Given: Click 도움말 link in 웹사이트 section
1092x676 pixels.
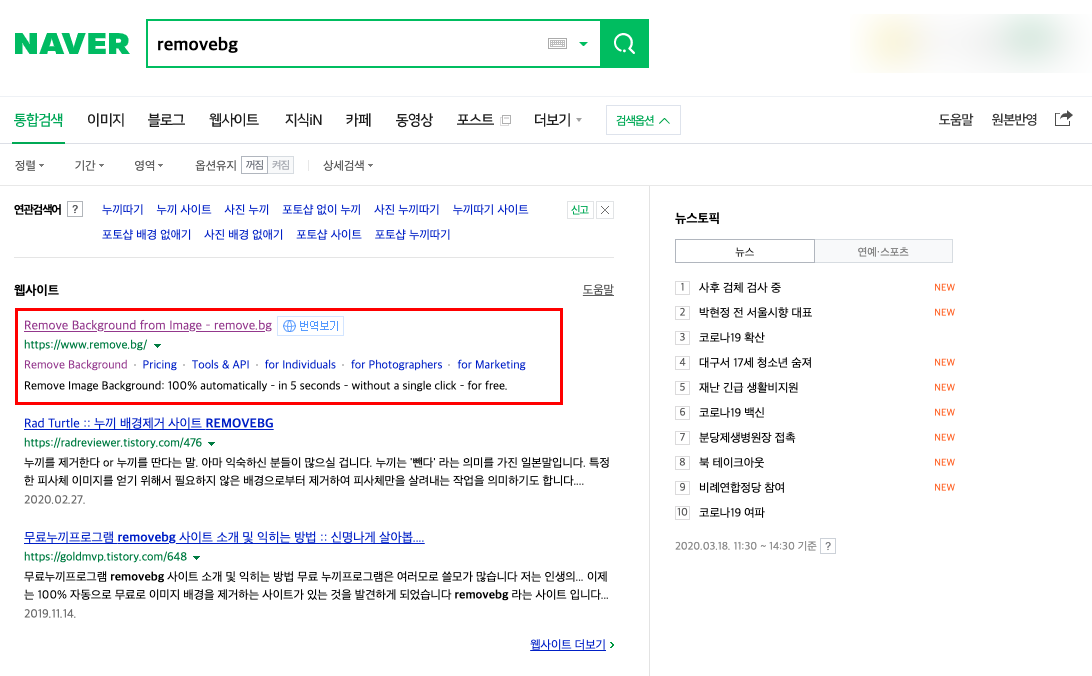Looking at the screenshot, I should click(598, 290).
